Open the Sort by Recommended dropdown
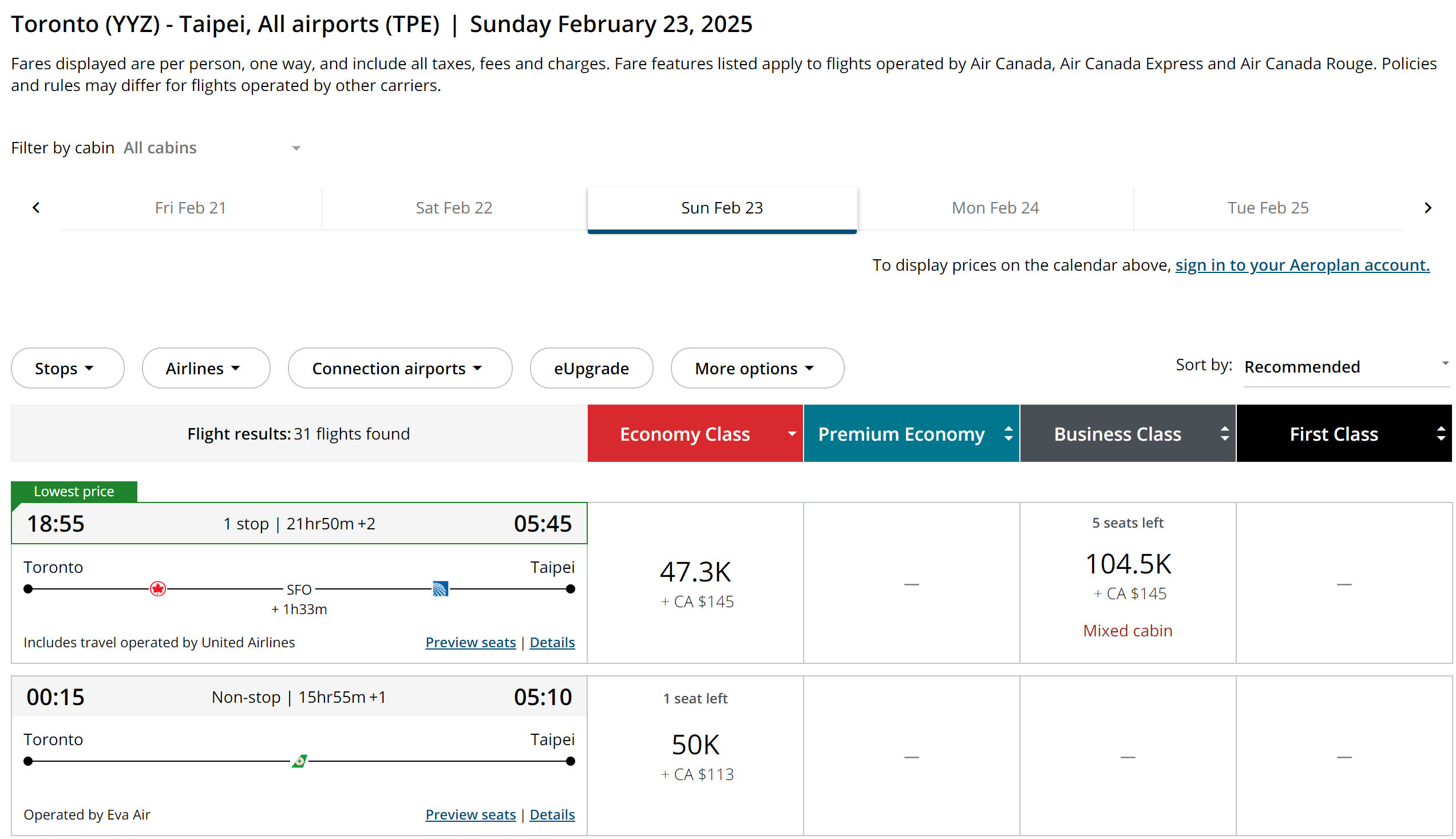1456x839 pixels. coord(1346,366)
